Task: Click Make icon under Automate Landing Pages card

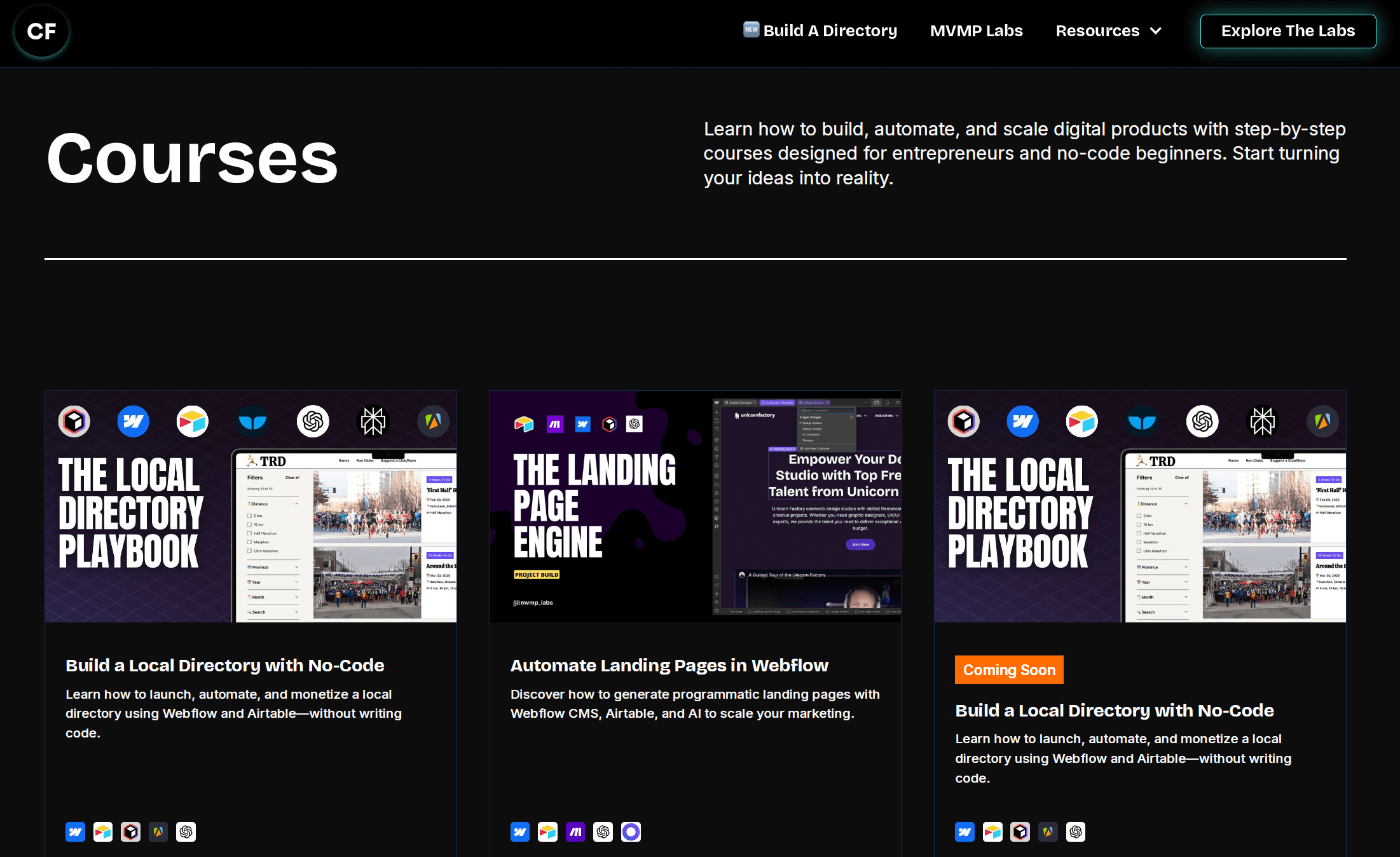Action: tap(575, 832)
